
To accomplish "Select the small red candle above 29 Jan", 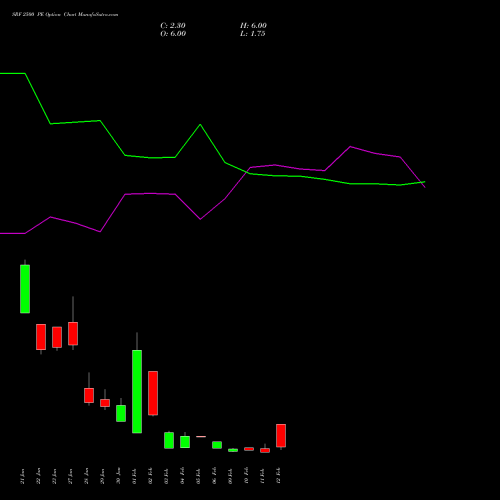I will (x=105, y=403).
